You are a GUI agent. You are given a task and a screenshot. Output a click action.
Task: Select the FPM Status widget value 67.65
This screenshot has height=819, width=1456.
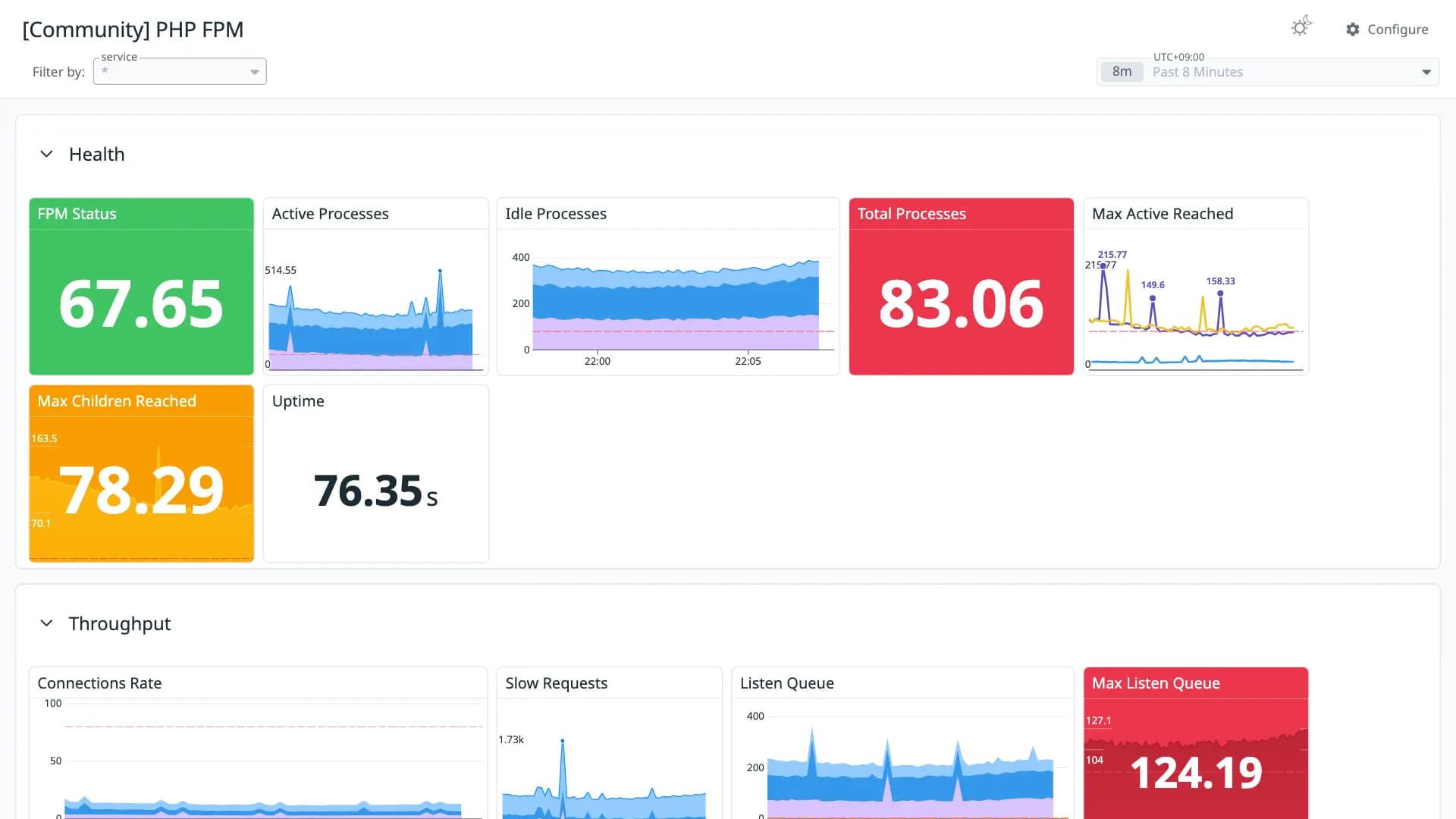(x=141, y=304)
